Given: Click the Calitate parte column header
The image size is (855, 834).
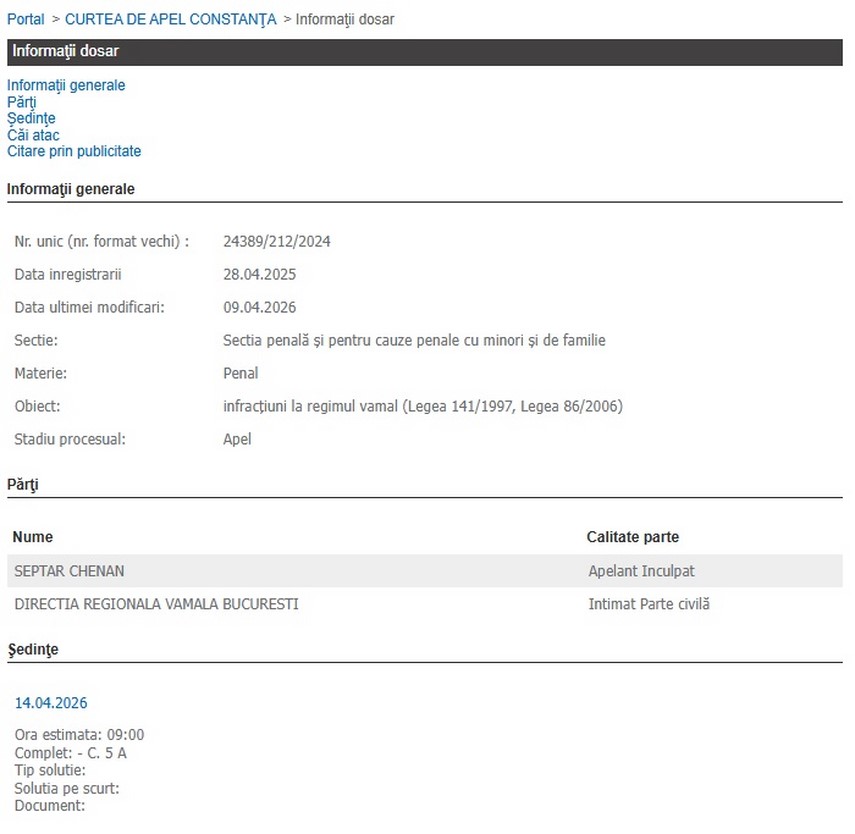Looking at the screenshot, I should tap(632, 537).
